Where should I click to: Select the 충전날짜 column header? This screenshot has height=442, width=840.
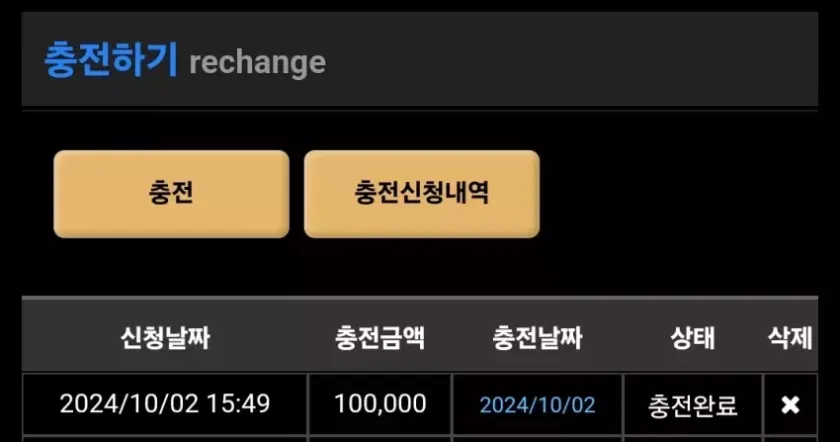click(537, 338)
